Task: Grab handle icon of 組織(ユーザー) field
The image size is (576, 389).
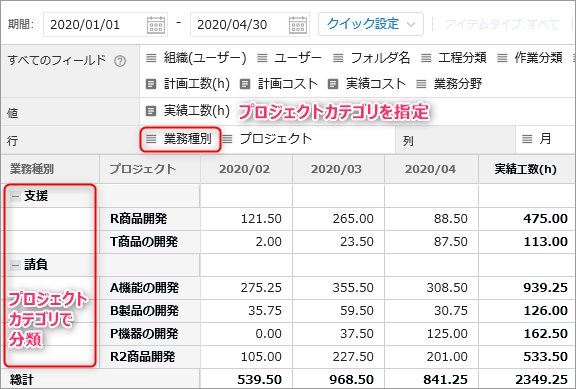Action: (151, 58)
